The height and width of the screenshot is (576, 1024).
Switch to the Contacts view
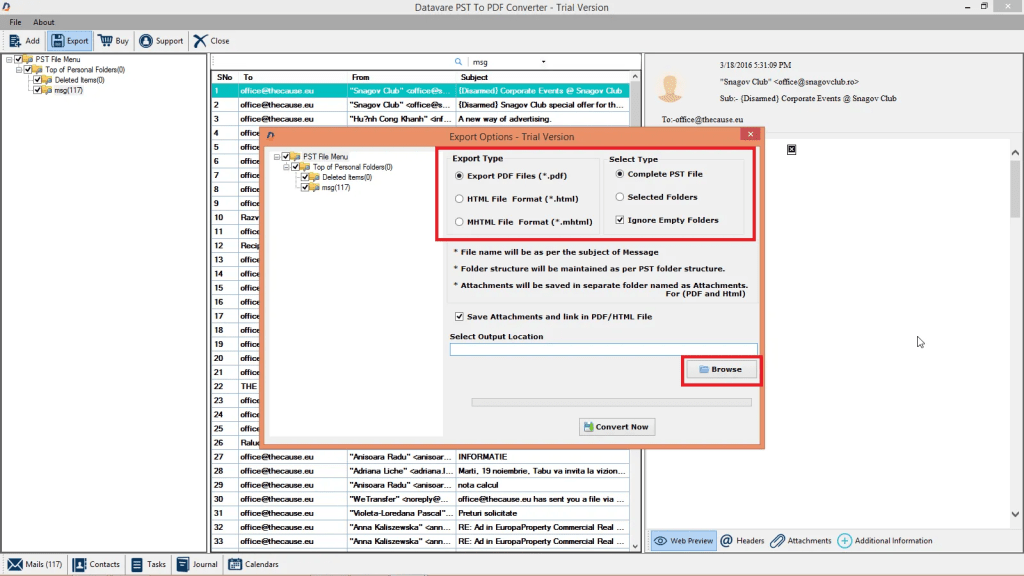96,564
